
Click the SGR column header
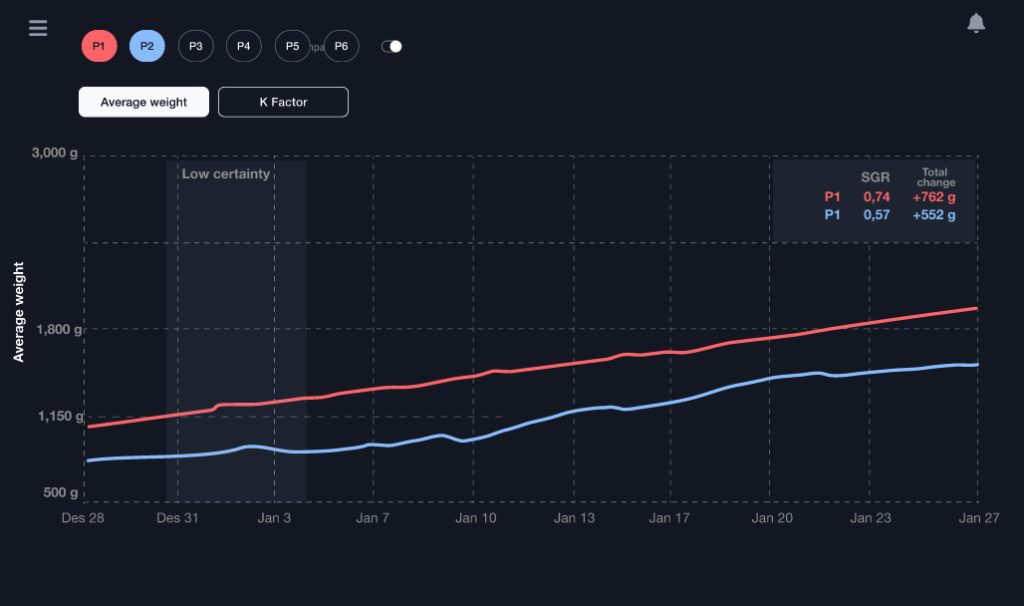coord(875,177)
